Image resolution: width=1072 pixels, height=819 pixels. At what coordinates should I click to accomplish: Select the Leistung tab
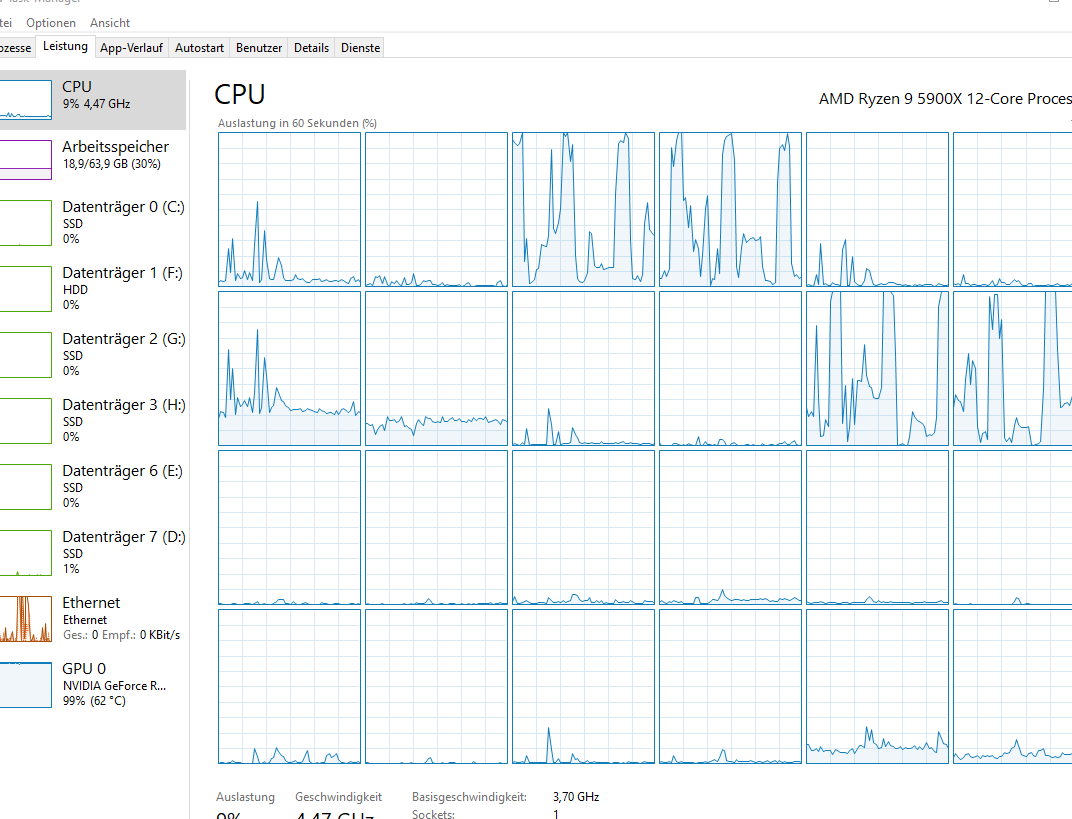(x=65, y=46)
